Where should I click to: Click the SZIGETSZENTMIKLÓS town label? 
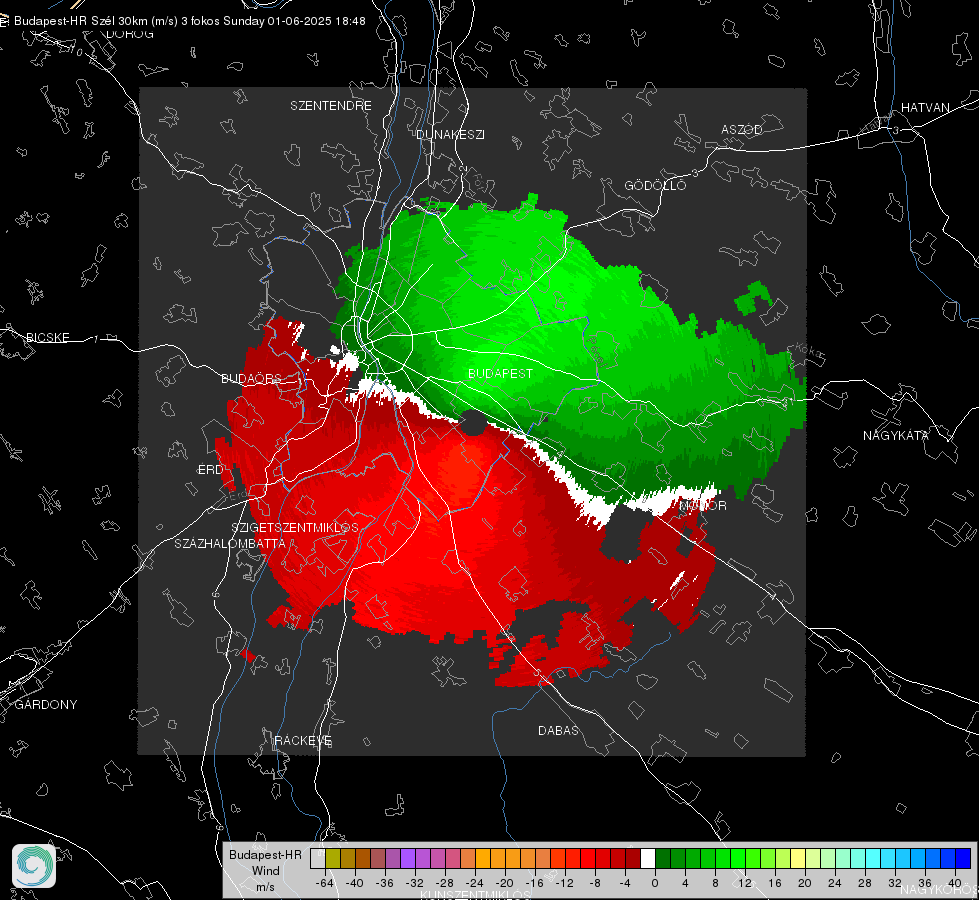pyautogui.click(x=295, y=528)
